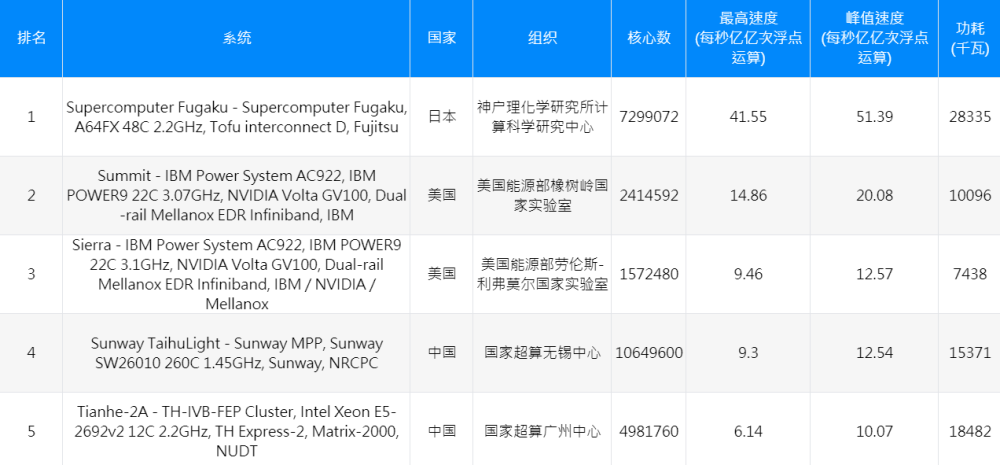Screen dimensions: 1000x465
Task: Click the 国家超算广州中心 organization cell
Action: click(x=543, y=432)
